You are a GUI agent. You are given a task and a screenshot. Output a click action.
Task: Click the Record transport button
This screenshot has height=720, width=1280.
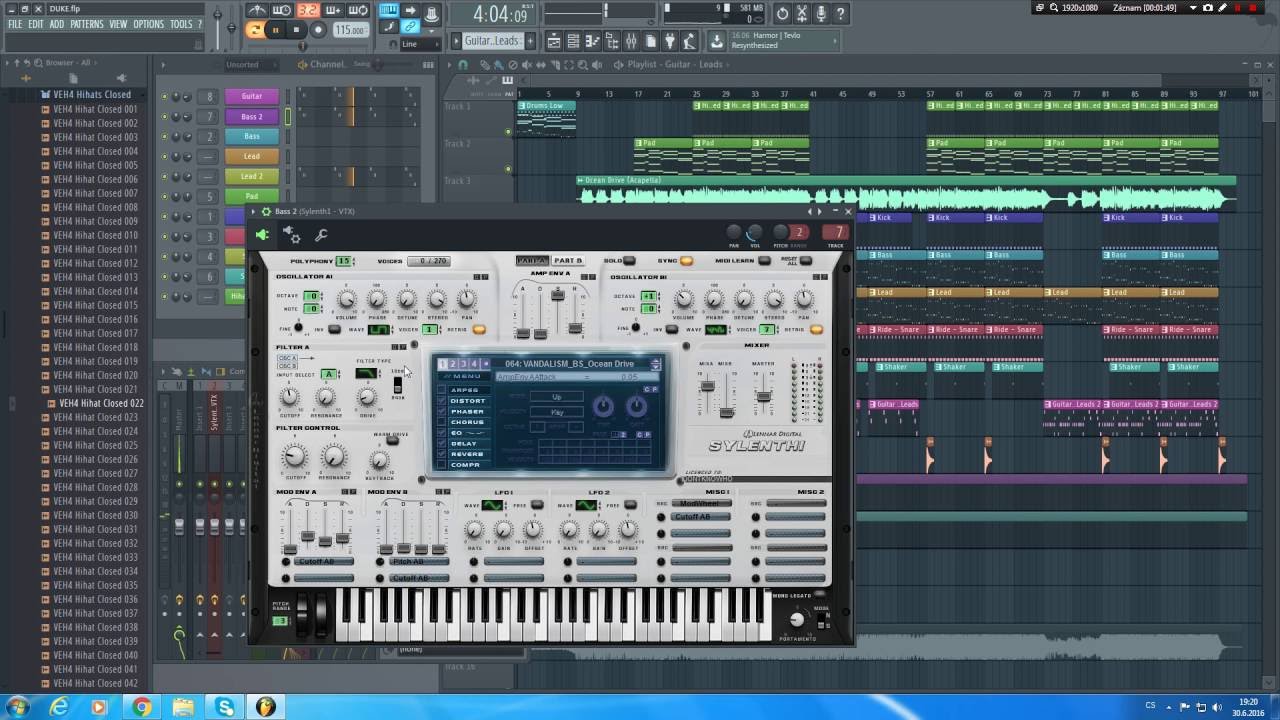[x=318, y=30]
